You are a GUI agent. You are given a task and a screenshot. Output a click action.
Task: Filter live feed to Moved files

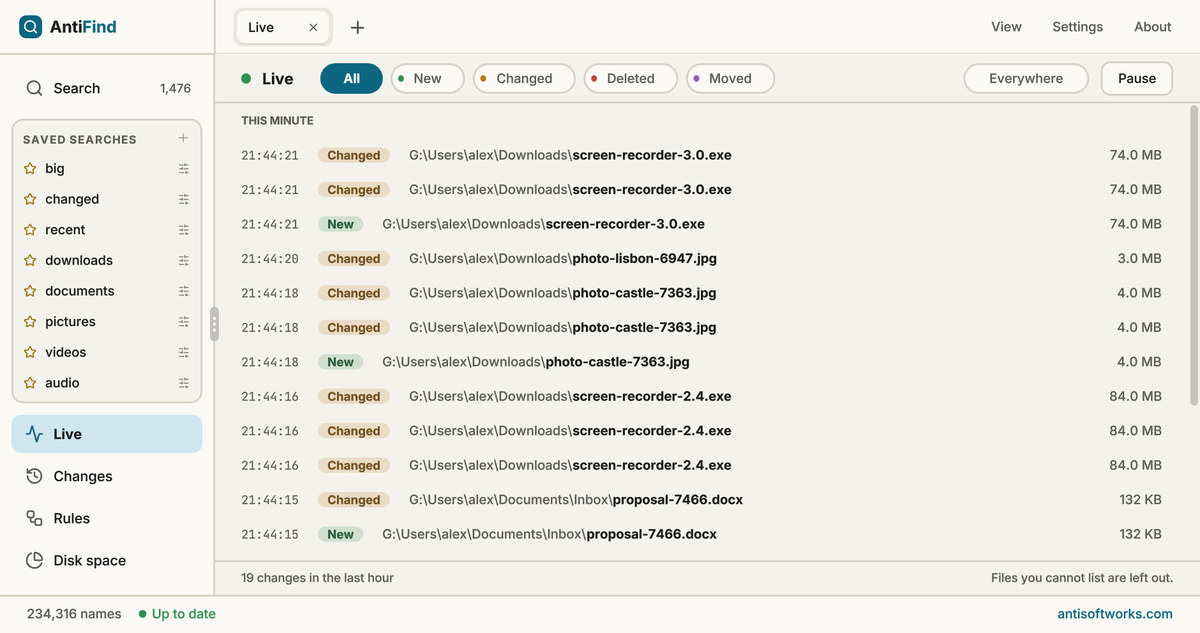[x=730, y=78]
